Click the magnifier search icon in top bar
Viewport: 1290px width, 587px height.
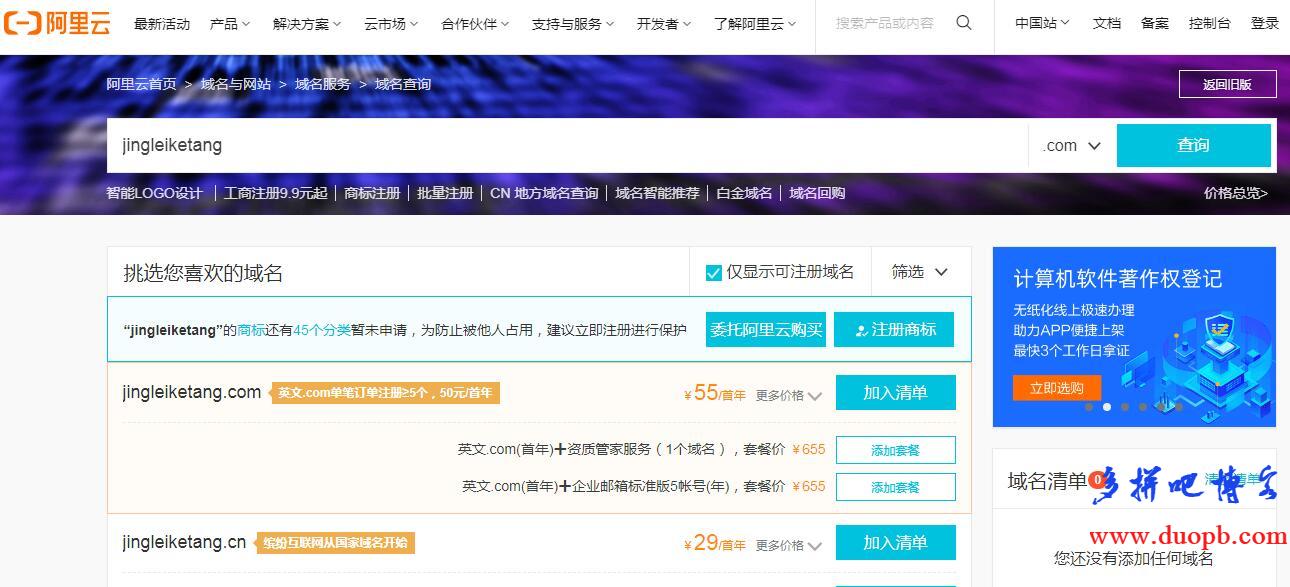point(964,23)
